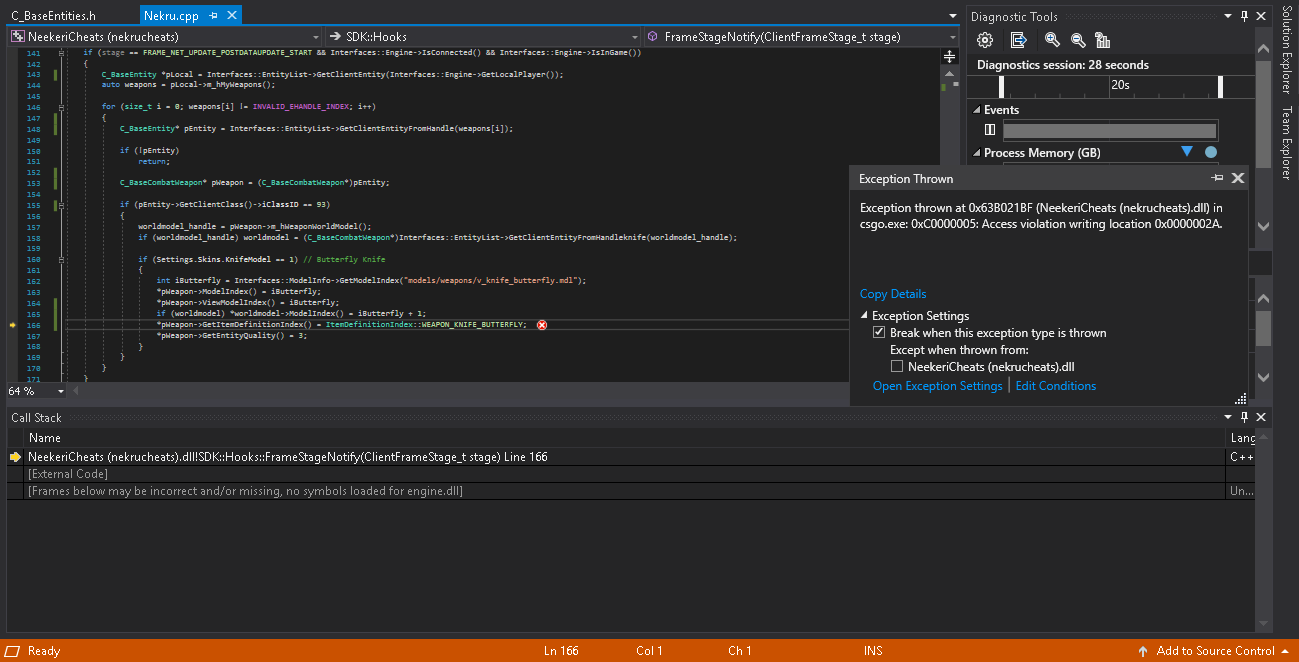
Task: Collapse the Exception Settings section
Action: [x=865, y=316]
